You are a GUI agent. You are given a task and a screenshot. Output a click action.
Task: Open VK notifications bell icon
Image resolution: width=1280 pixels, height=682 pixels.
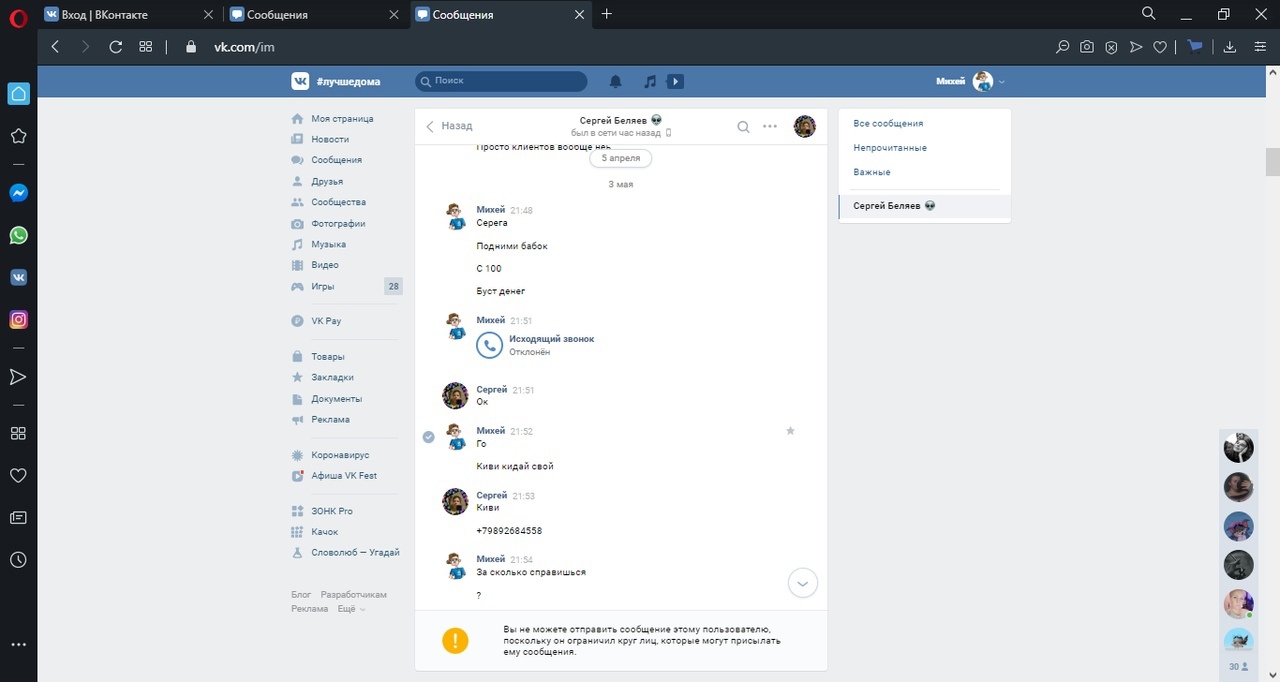coord(616,81)
